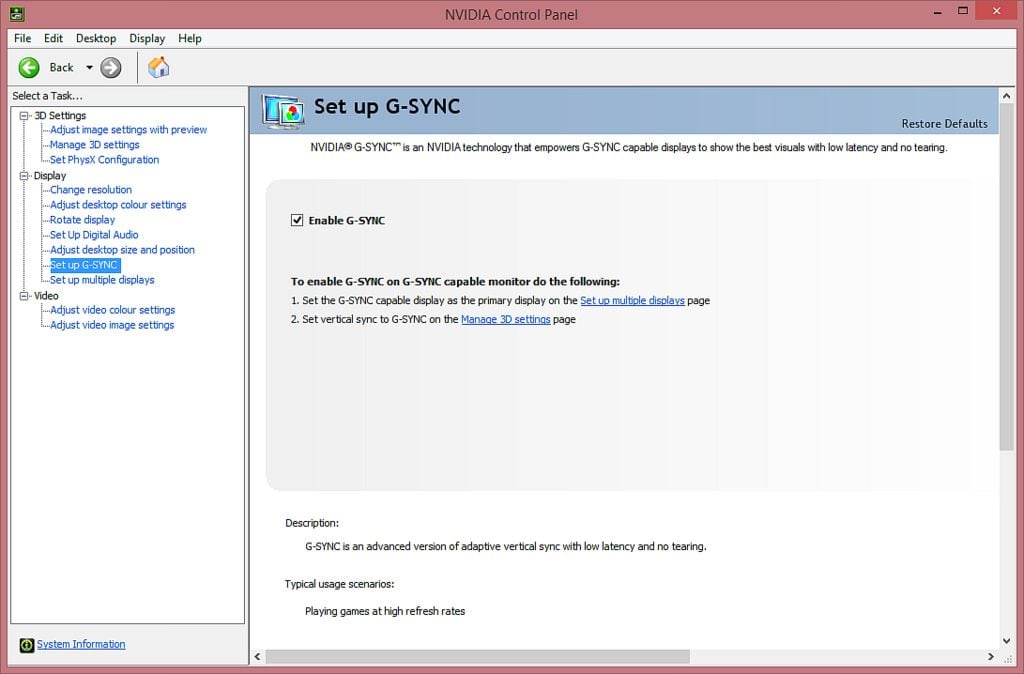Open the Desktop menu
The image size is (1024, 674).
tap(96, 39)
